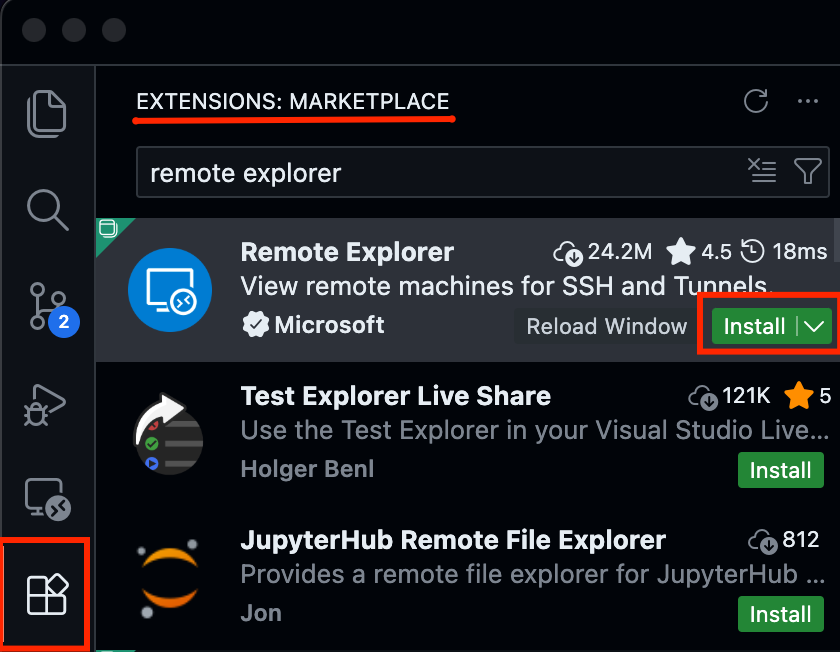Viewport: 840px width, 652px height.
Task: Click inside the remote explorer search field
Action: point(400,171)
